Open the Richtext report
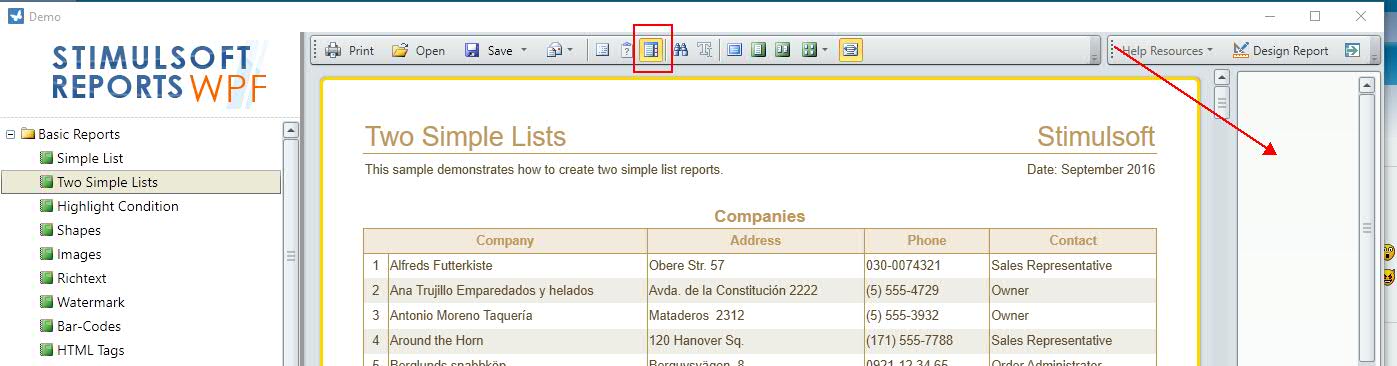The image size is (1397, 366). click(x=82, y=278)
